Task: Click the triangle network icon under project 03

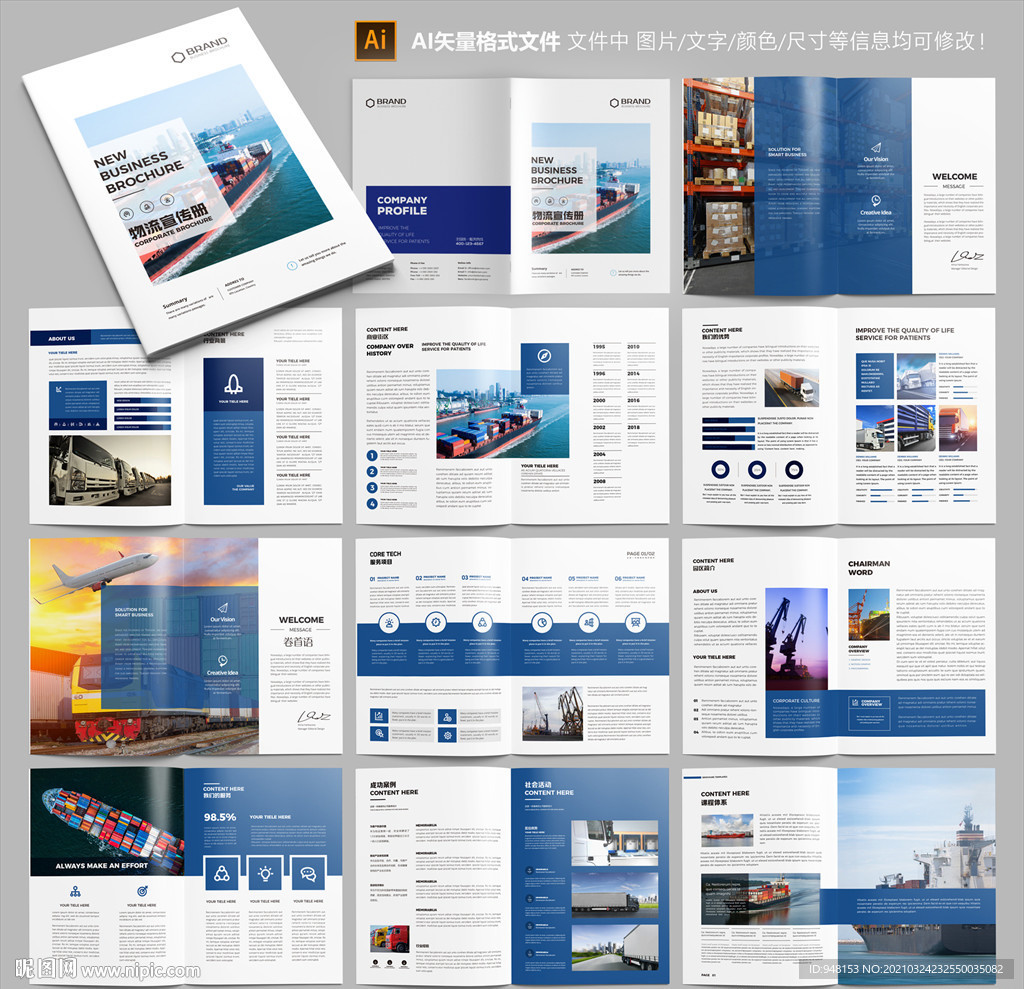Action: (483, 623)
